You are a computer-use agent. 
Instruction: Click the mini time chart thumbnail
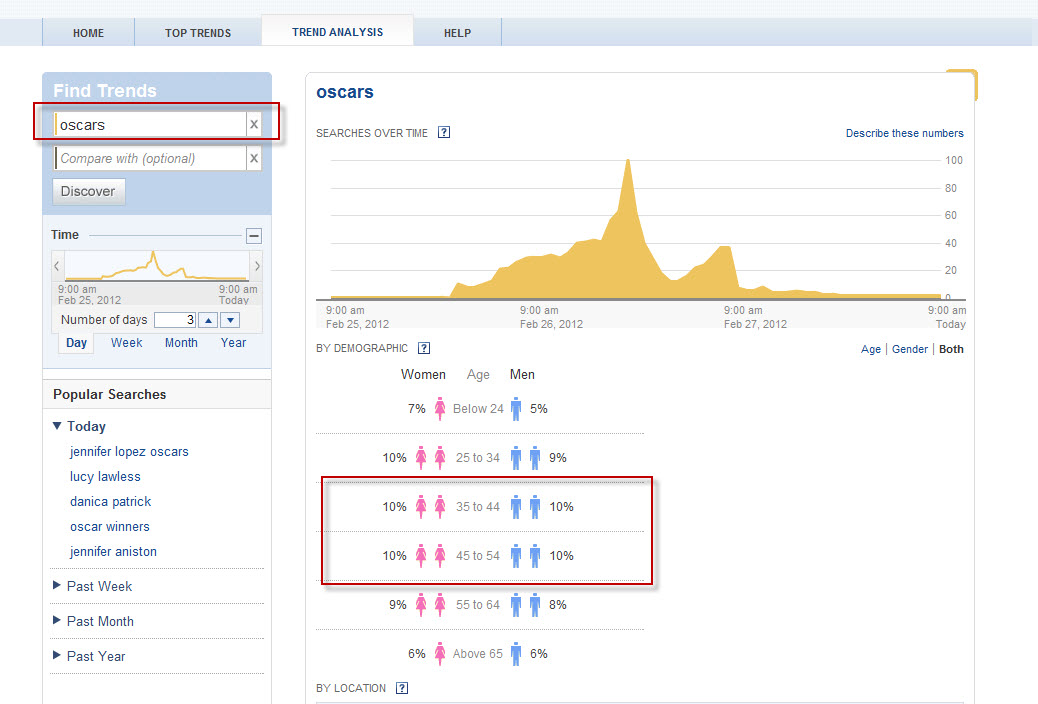(x=157, y=266)
